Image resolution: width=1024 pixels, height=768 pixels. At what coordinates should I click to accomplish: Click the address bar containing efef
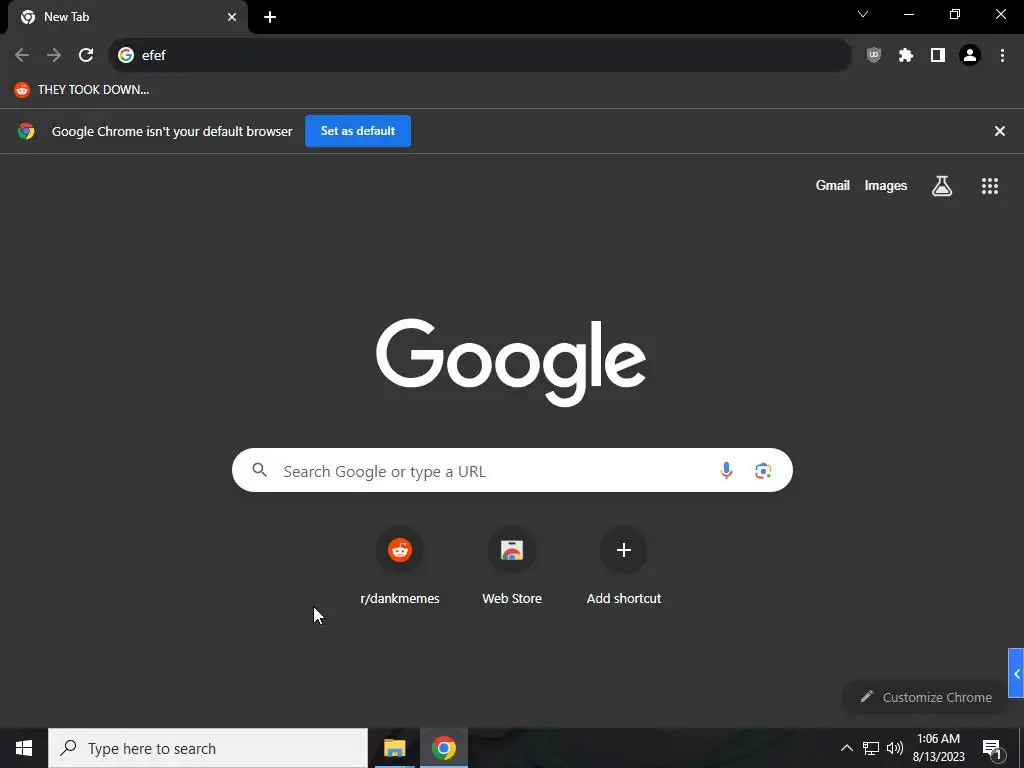pyautogui.click(x=480, y=56)
